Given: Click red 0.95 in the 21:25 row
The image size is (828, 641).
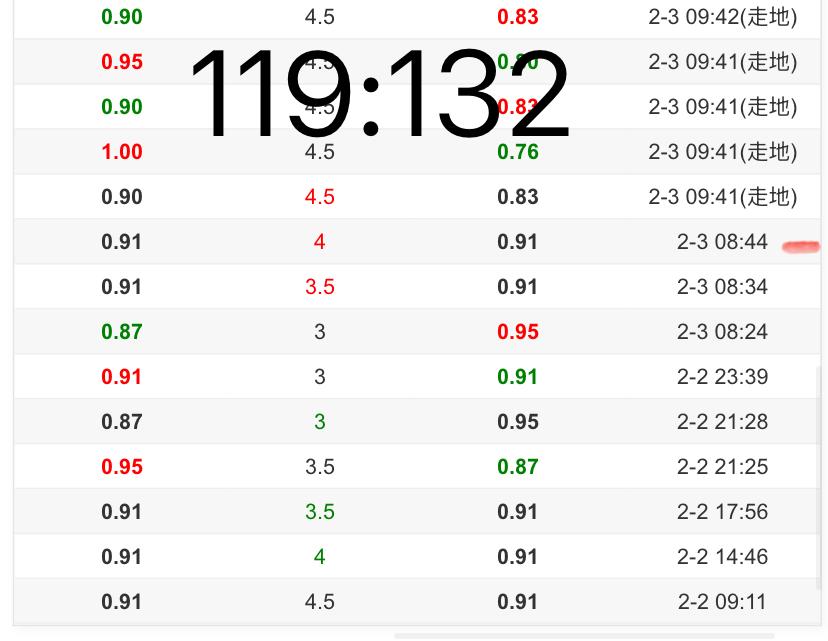Looking at the screenshot, I should (x=121, y=467).
